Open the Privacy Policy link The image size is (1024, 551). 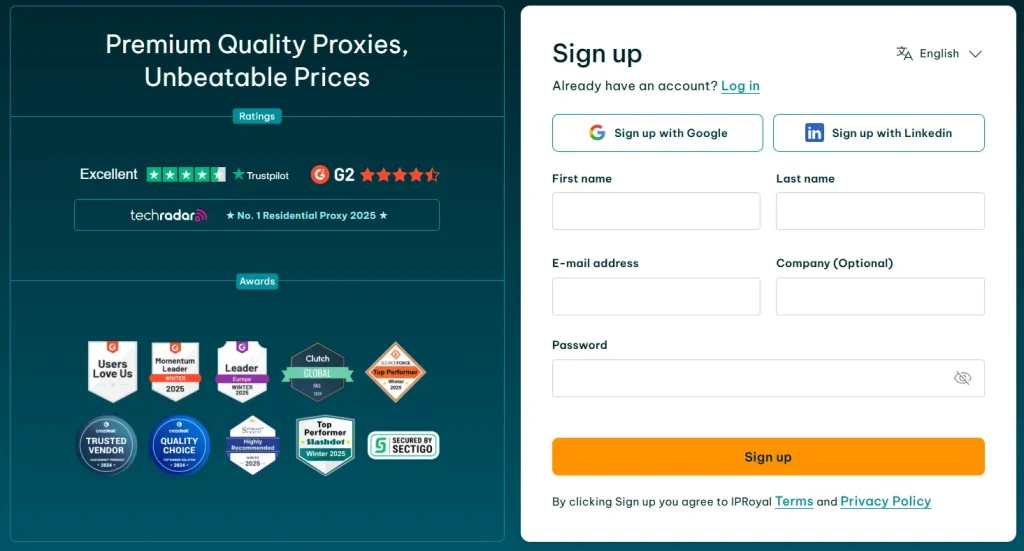(x=885, y=502)
